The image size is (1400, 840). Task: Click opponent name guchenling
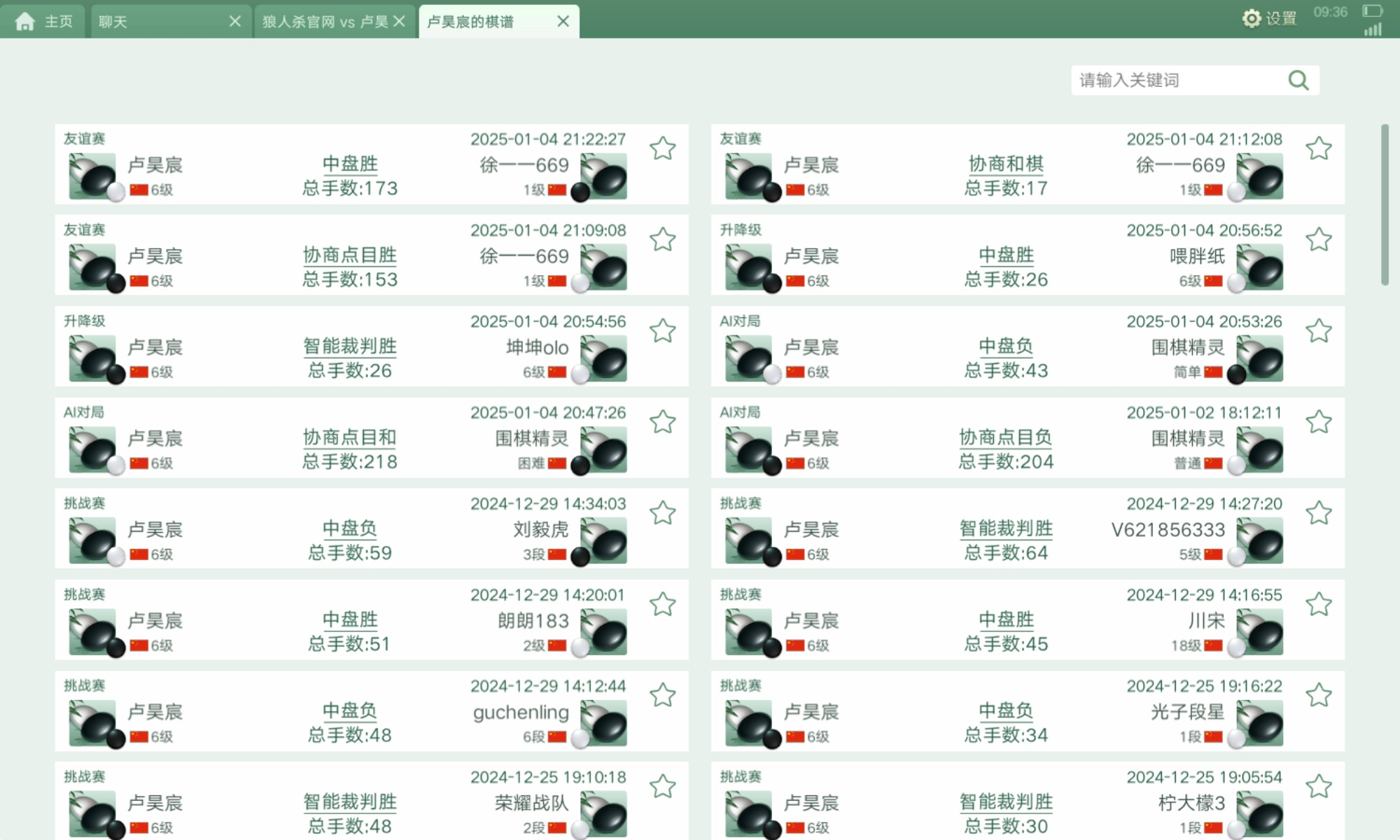[x=521, y=713]
